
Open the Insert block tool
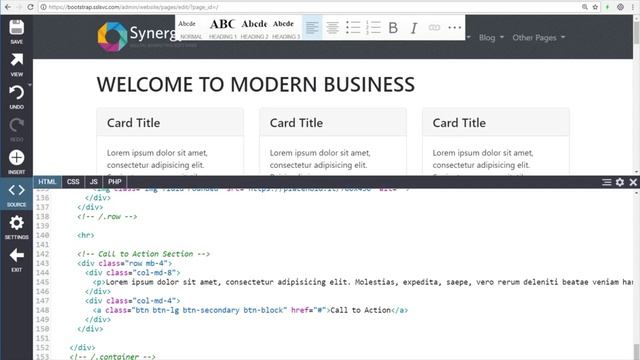point(16,162)
